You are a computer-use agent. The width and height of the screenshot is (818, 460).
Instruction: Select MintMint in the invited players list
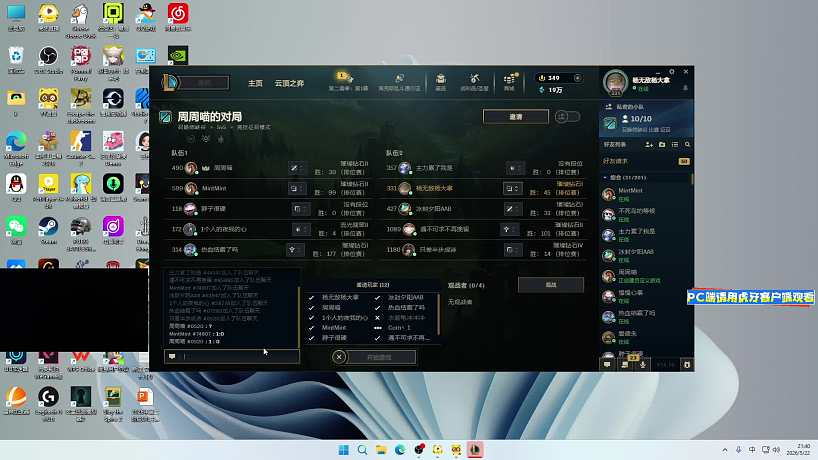[334, 328]
